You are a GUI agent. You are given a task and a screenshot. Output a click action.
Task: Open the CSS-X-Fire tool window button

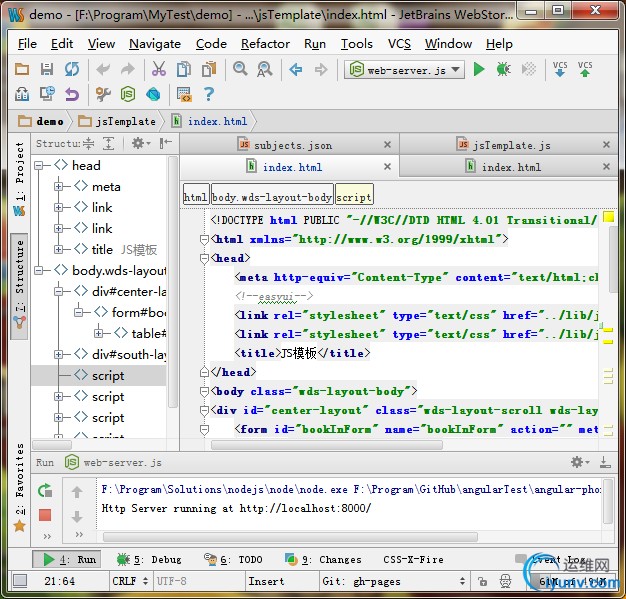point(413,559)
